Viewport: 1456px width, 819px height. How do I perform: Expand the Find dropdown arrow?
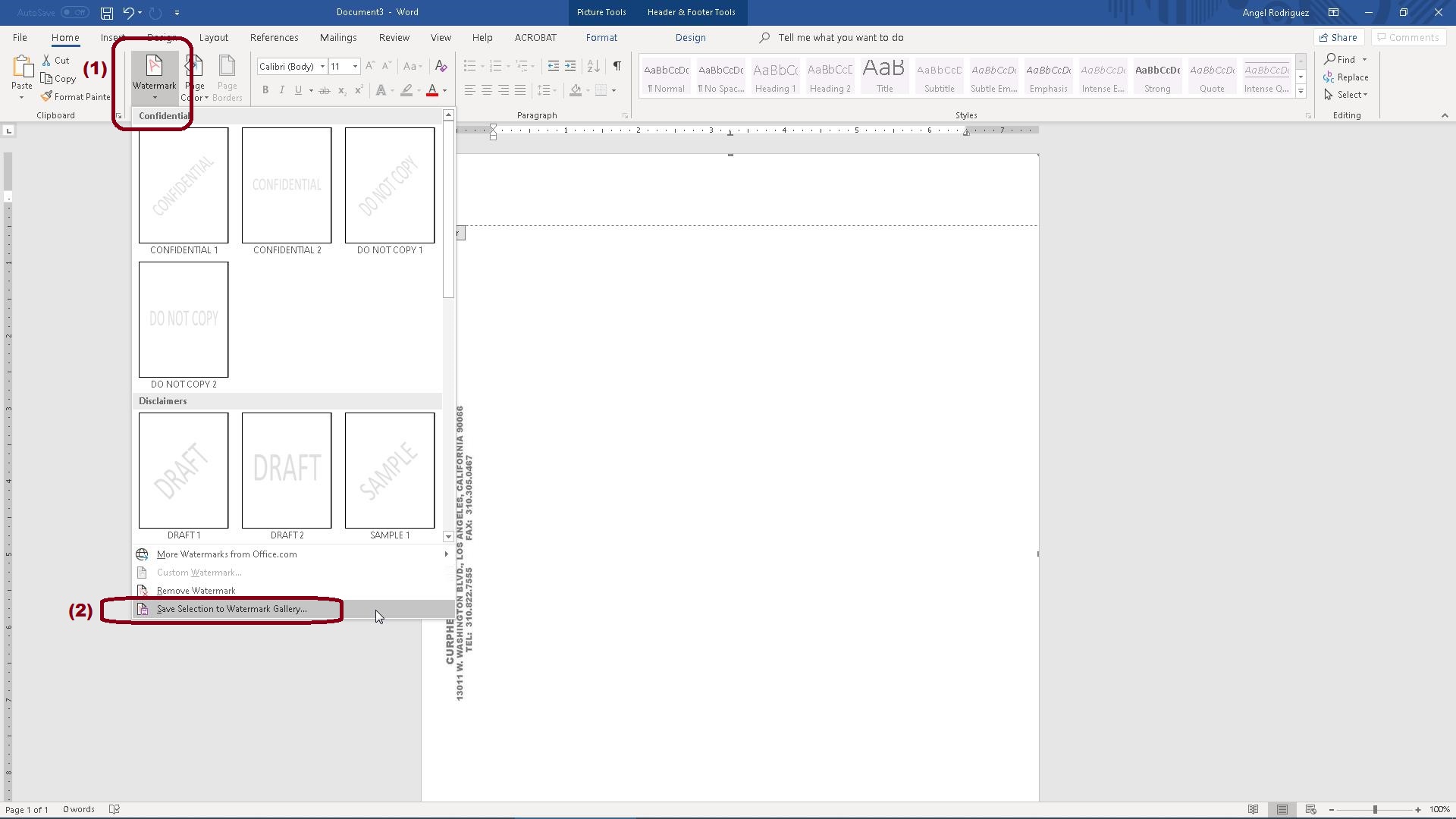click(x=1364, y=60)
